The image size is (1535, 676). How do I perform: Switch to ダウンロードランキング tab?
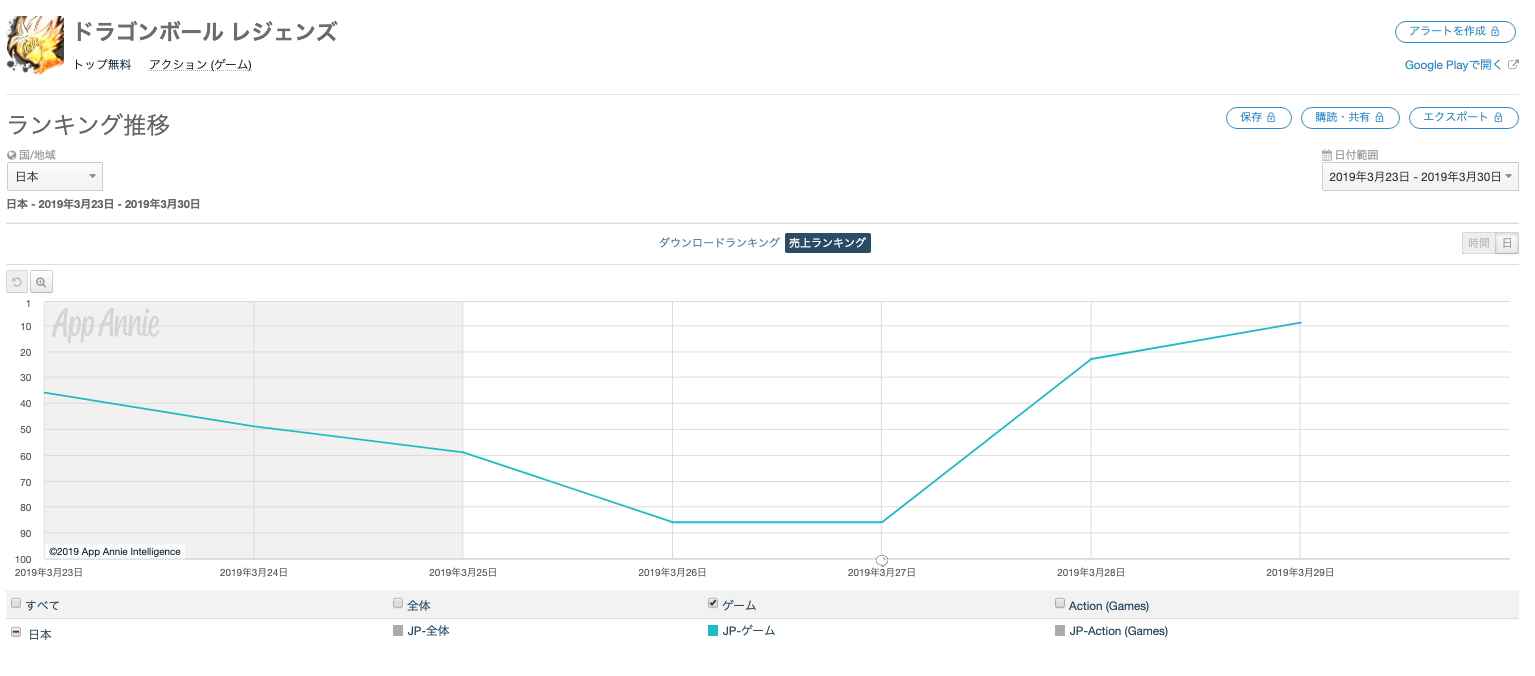coord(719,243)
